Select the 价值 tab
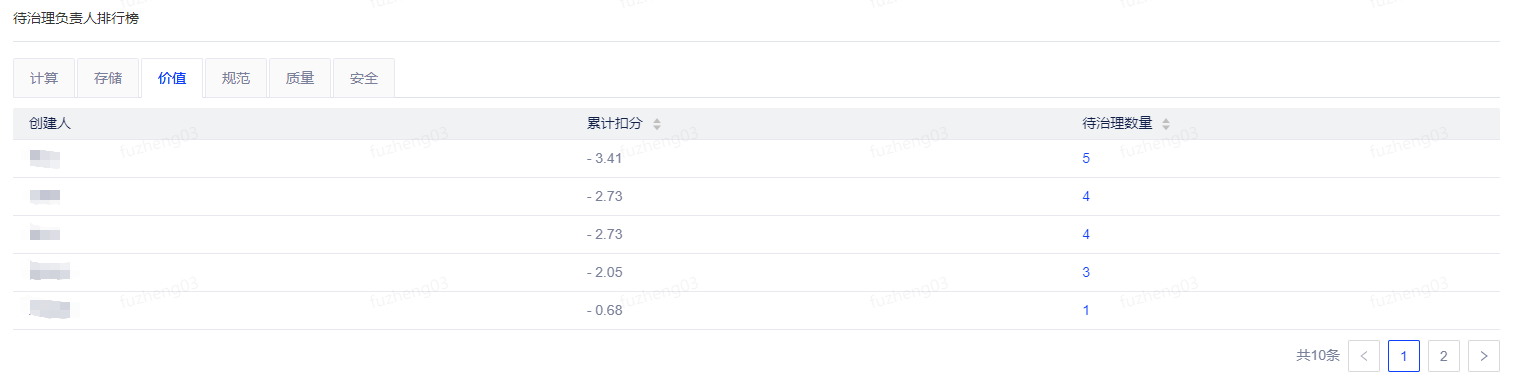Viewport: 1518px width, 380px height. pos(172,78)
